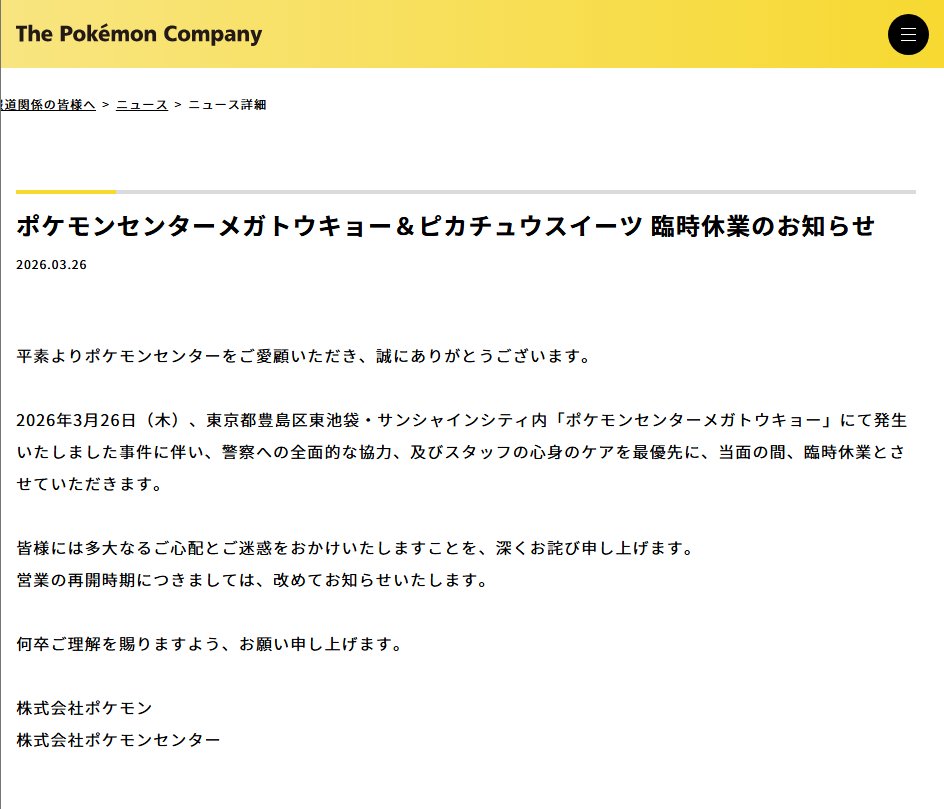The width and height of the screenshot is (944, 809).
Task: Click the sentence starting with 何卒ご理解
Action: pos(209,644)
